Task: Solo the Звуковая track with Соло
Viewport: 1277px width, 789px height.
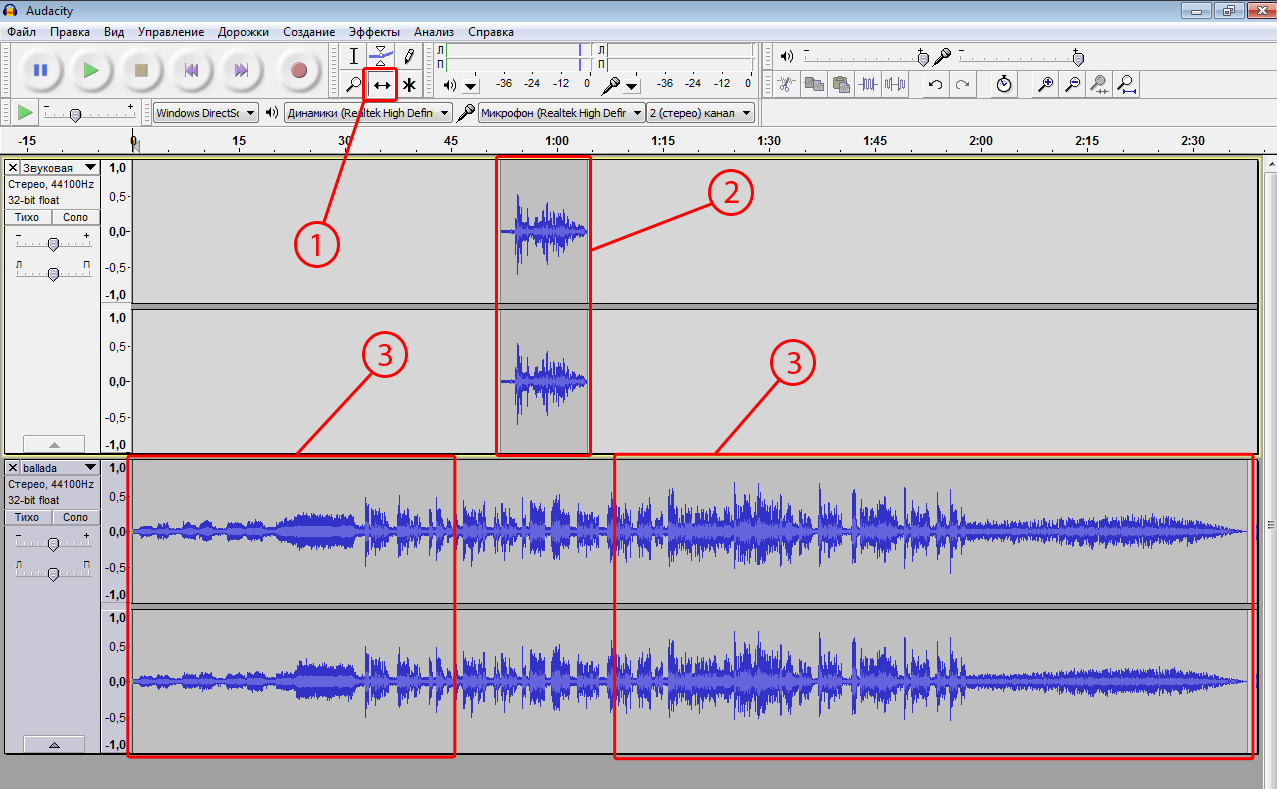Action: tap(76, 217)
